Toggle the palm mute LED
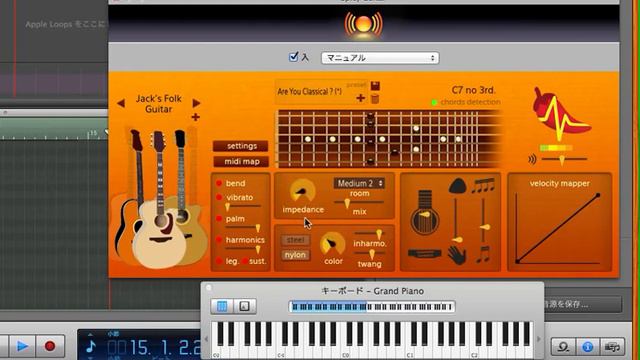 tap(219, 219)
